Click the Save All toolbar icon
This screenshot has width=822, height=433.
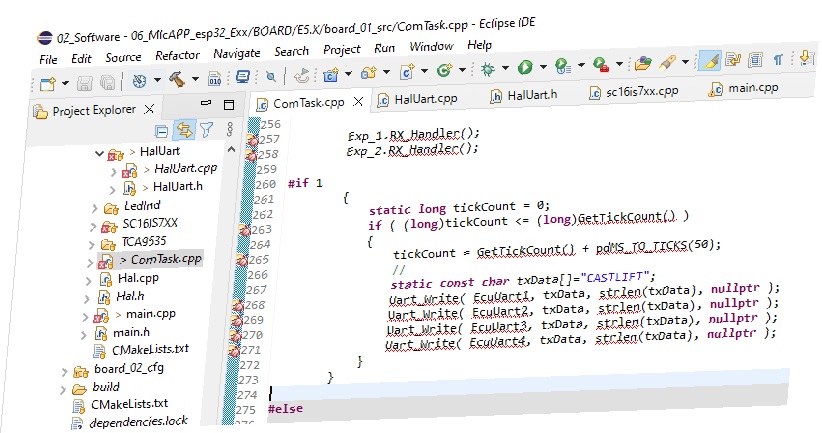click(107, 82)
